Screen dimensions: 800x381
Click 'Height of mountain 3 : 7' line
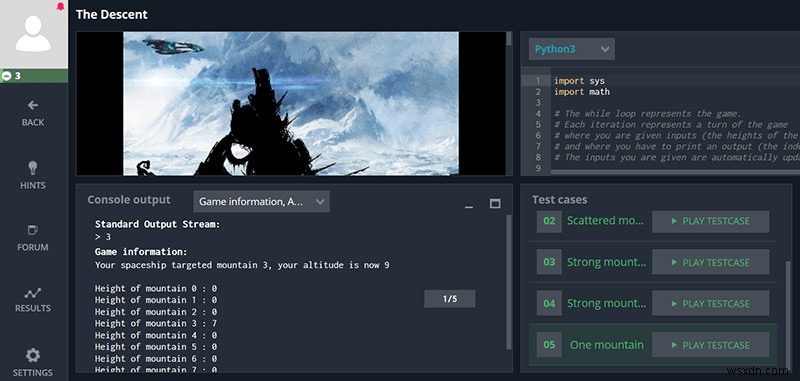point(156,323)
